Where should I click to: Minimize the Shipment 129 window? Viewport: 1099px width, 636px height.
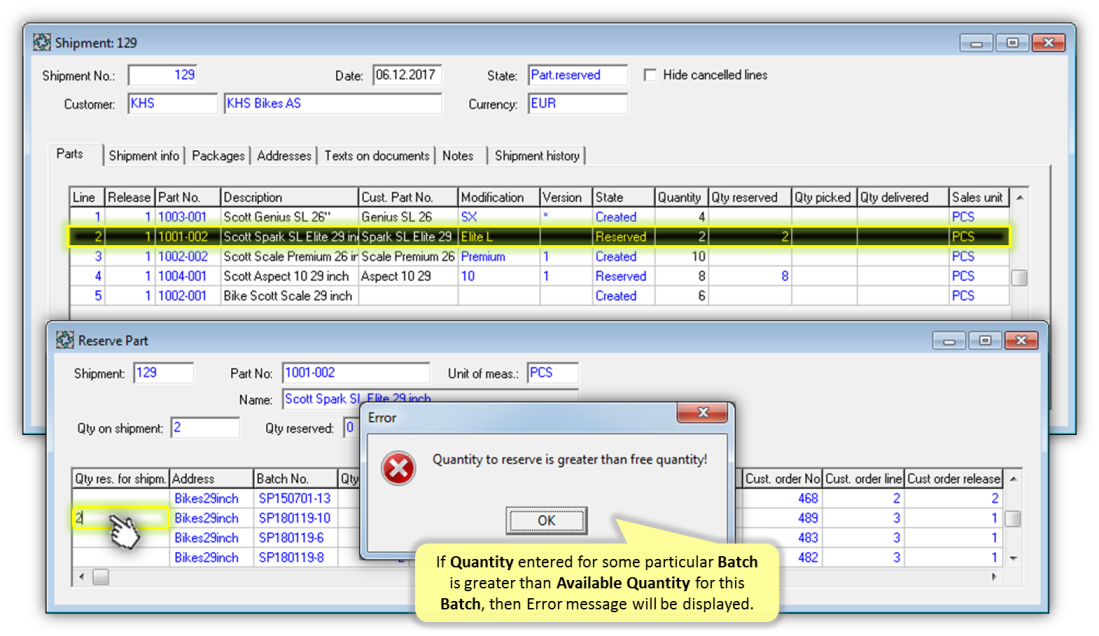[976, 43]
